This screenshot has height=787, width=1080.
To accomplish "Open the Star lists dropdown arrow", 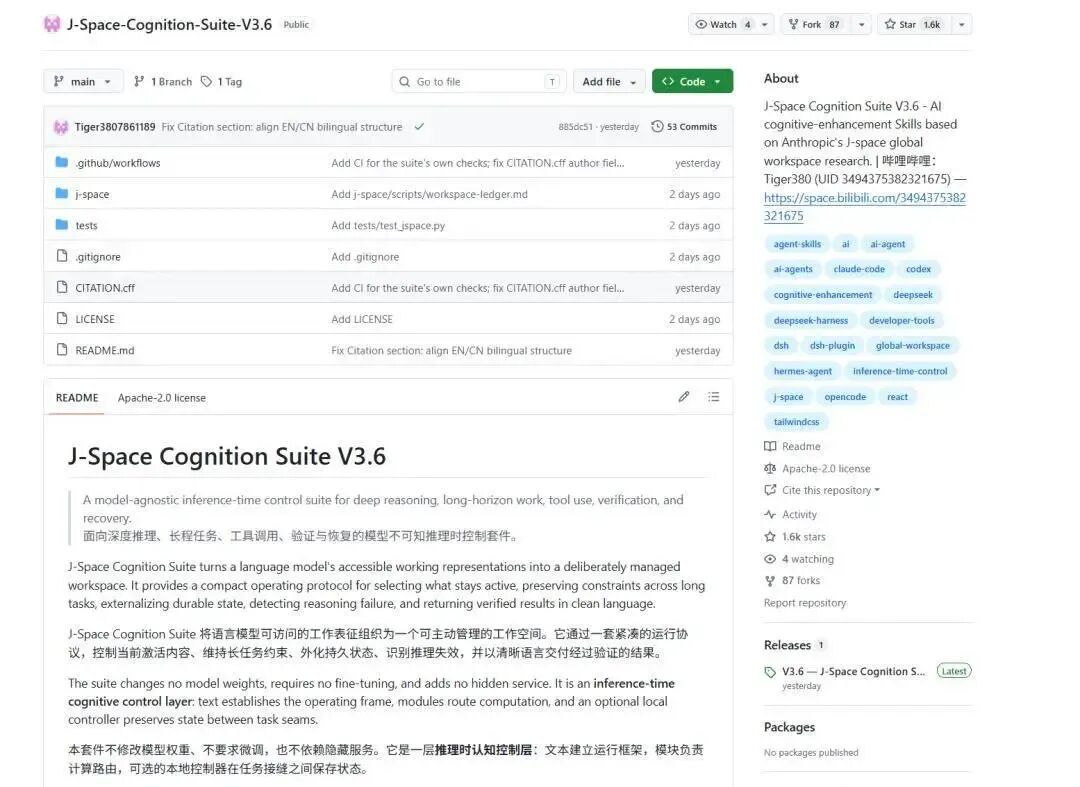I will pyautogui.click(x=962, y=24).
